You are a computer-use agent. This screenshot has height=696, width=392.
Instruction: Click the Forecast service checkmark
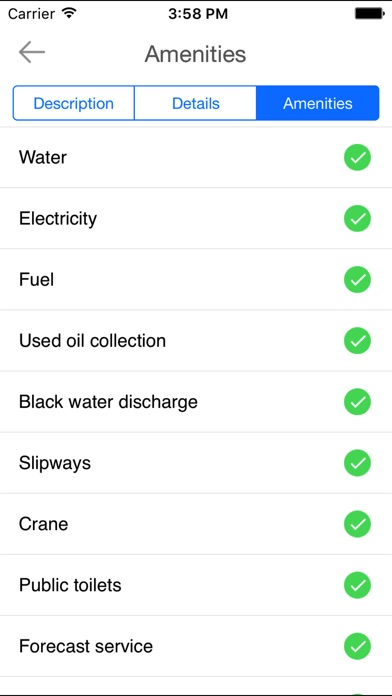(x=357, y=646)
